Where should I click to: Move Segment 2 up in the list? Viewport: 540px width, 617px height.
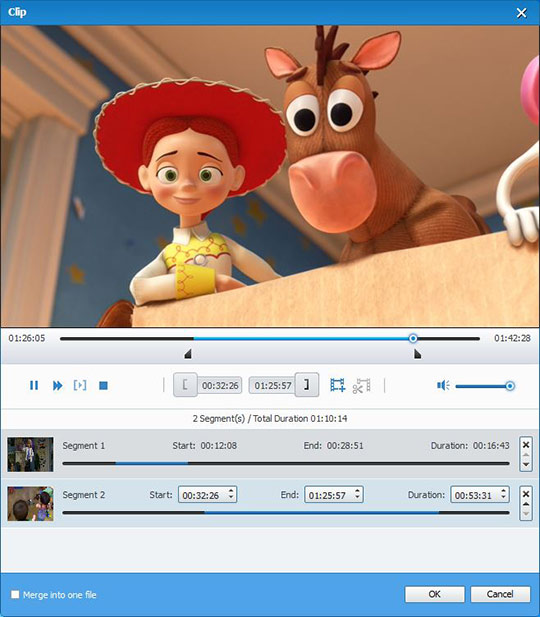click(x=526, y=504)
